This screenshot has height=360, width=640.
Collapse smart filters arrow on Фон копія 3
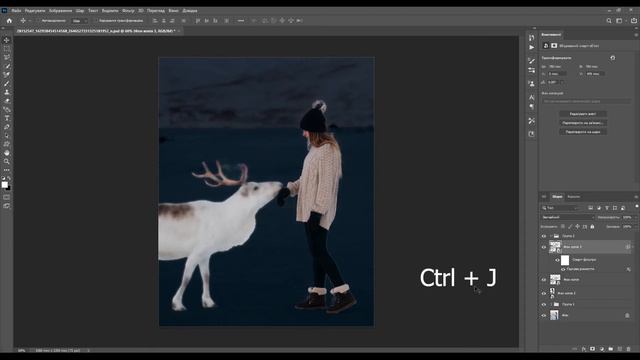(x=633, y=247)
